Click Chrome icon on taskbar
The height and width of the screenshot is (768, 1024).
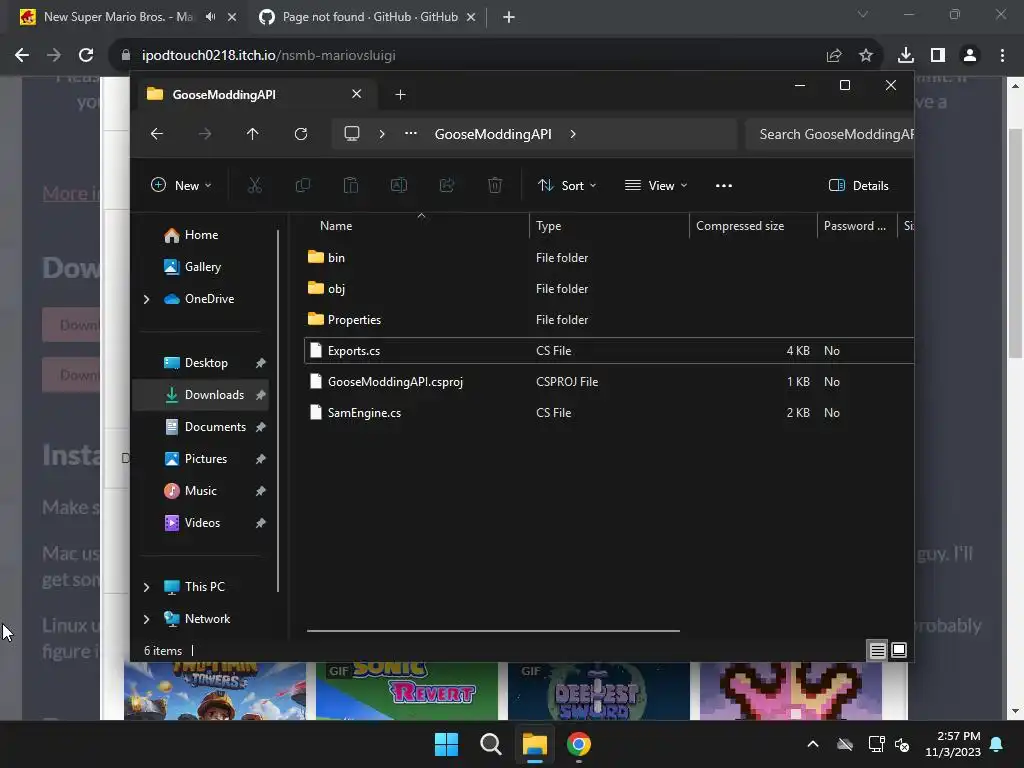coord(579,744)
